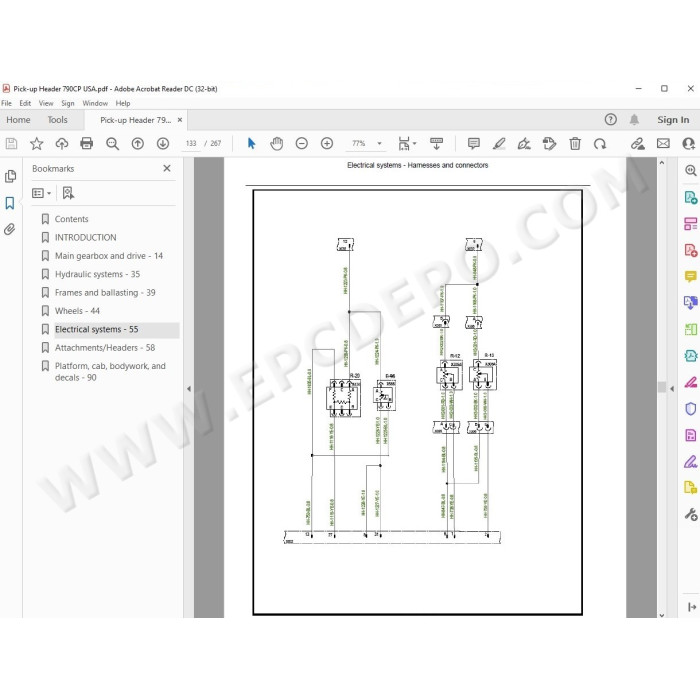Open the File menu
The width and height of the screenshot is (700, 700).
point(6,103)
